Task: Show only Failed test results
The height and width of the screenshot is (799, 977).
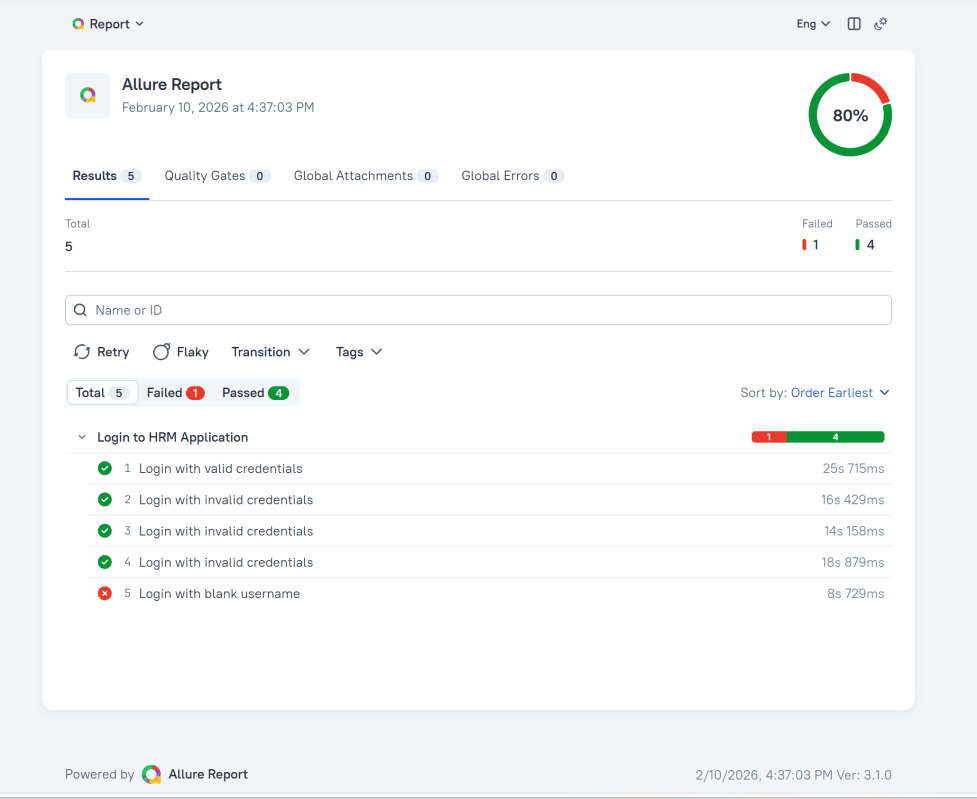Action: [x=175, y=393]
